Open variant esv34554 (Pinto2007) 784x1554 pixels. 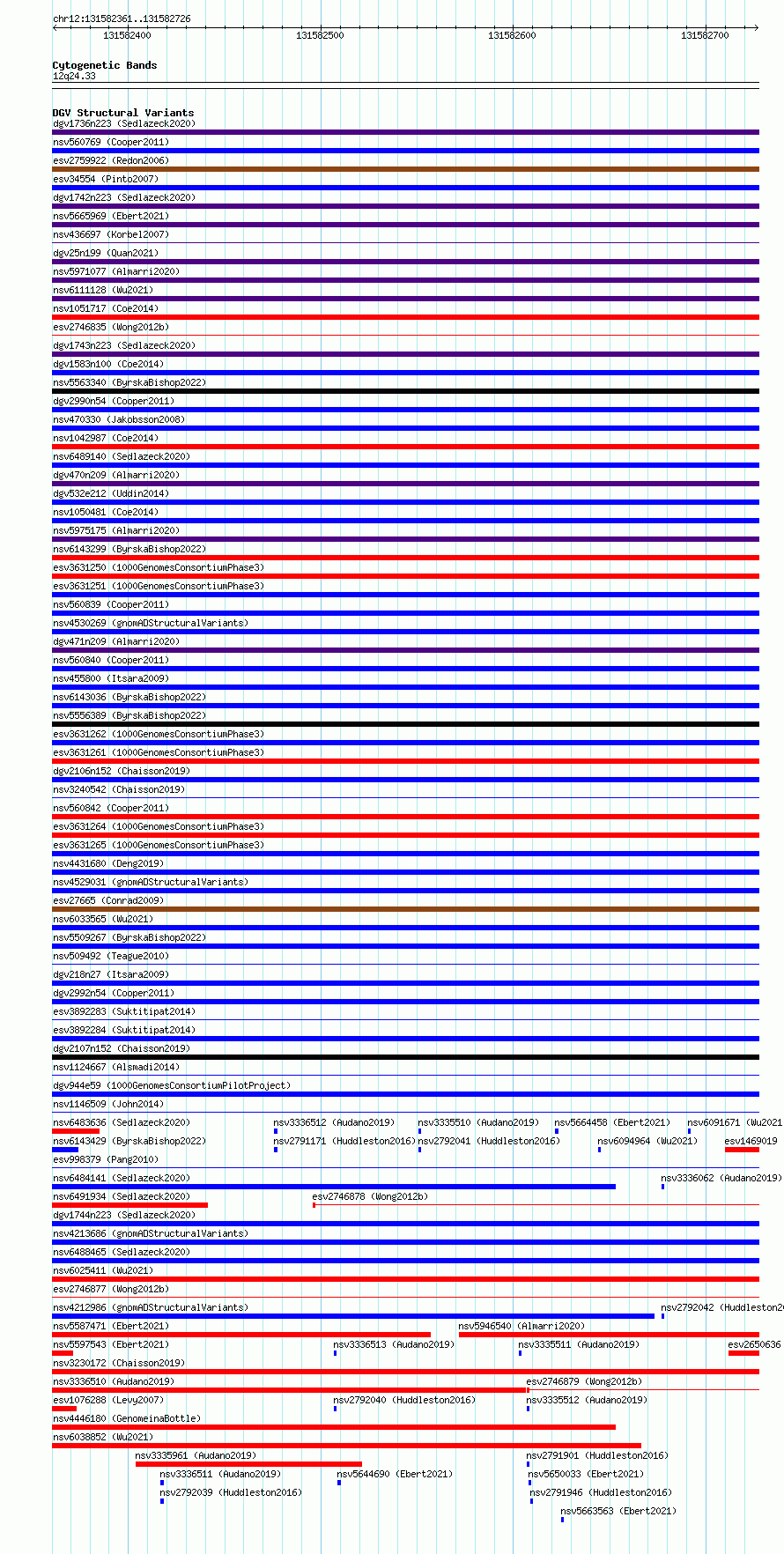[105, 179]
